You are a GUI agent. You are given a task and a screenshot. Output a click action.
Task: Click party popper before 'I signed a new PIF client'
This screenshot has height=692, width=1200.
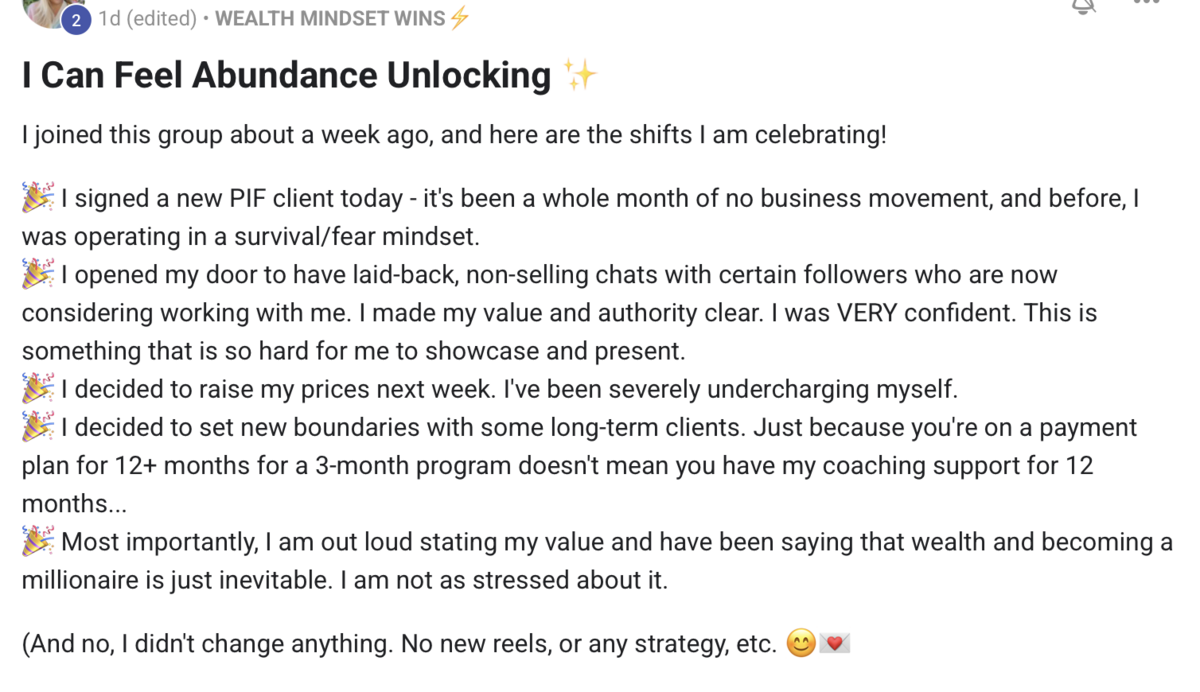click(38, 198)
